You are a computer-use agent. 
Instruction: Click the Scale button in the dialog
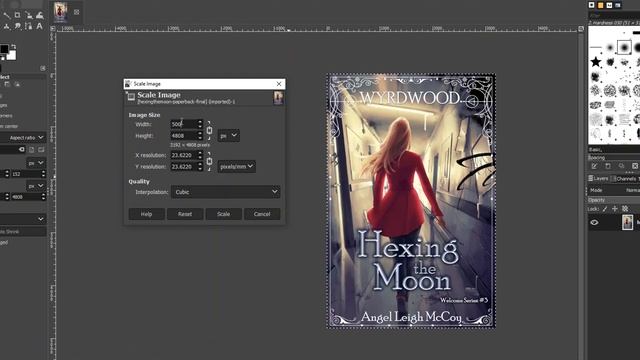pyautogui.click(x=223, y=214)
